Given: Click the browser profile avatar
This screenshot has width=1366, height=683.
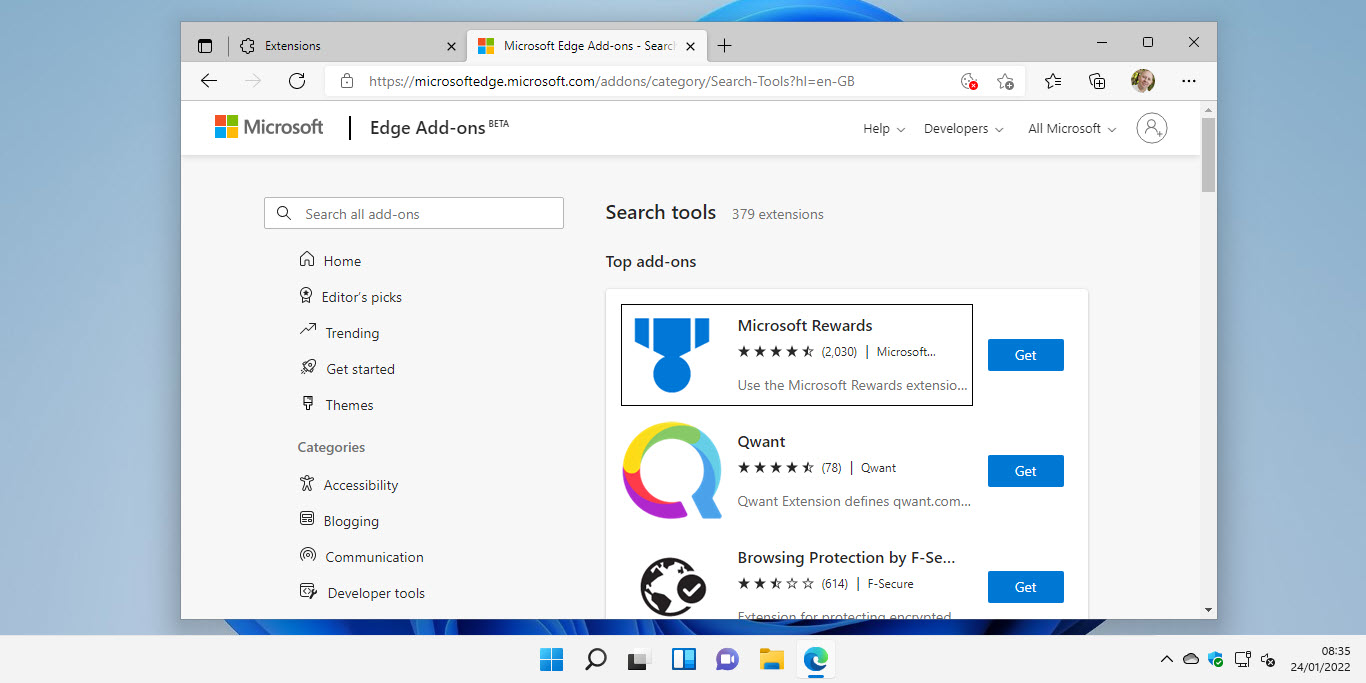Looking at the screenshot, I should 1142,81.
